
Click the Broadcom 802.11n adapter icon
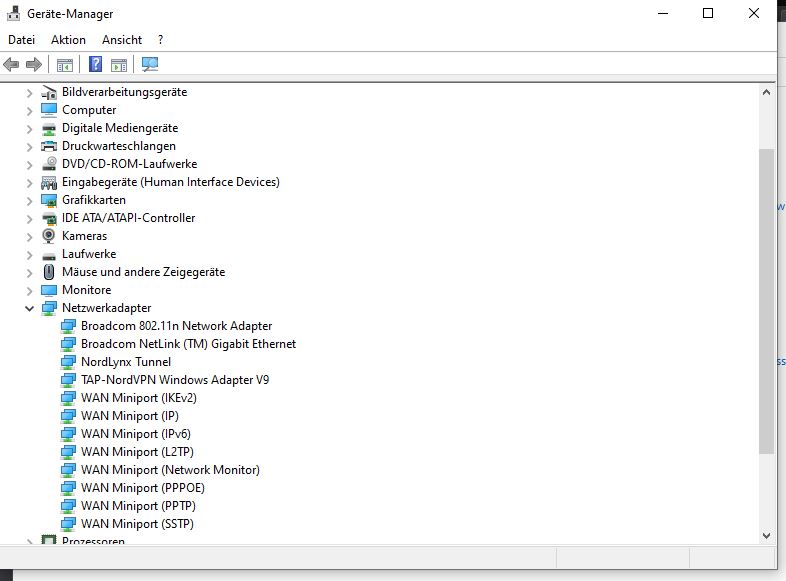point(68,326)
